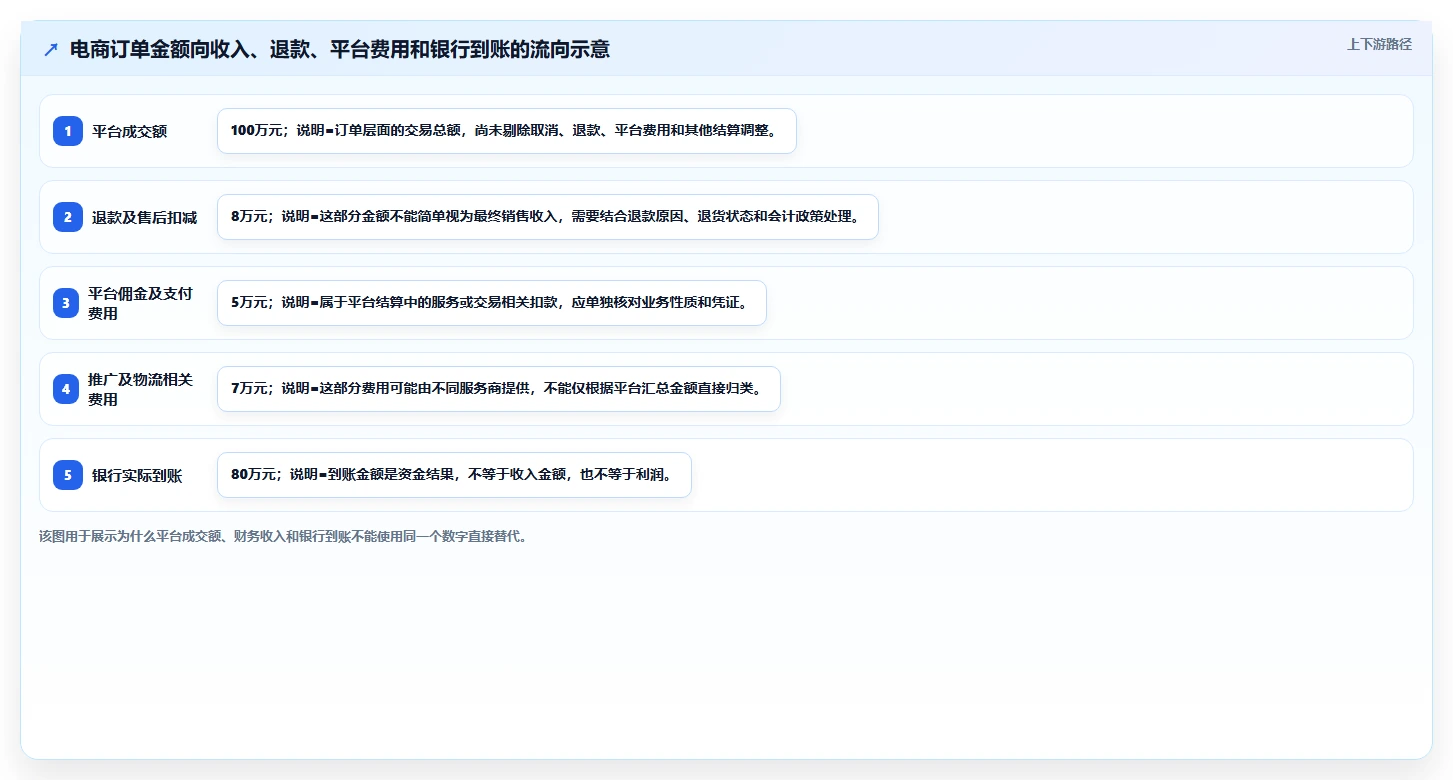Select step number 1 badge

coord(68,131)
